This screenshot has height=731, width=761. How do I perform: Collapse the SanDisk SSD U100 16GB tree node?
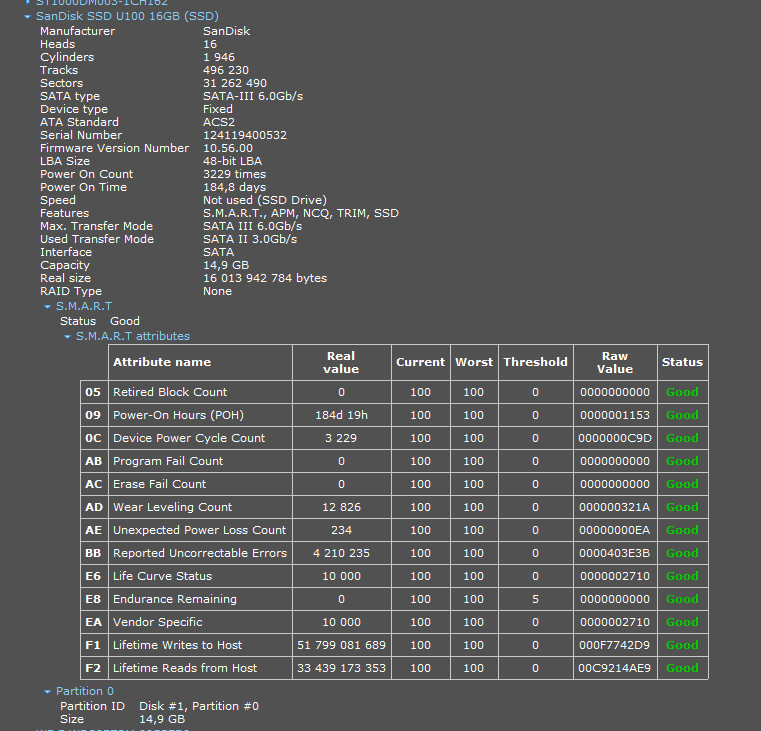[x=28, y=17]
